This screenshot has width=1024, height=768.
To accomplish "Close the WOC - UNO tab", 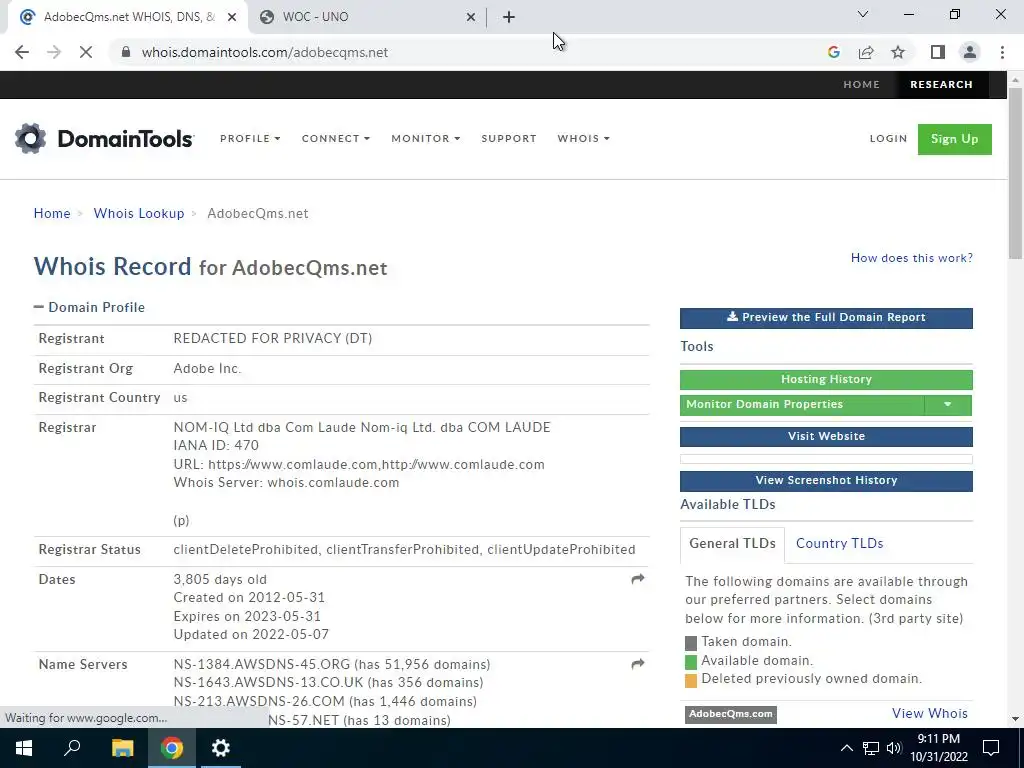I will coord(470,17).
